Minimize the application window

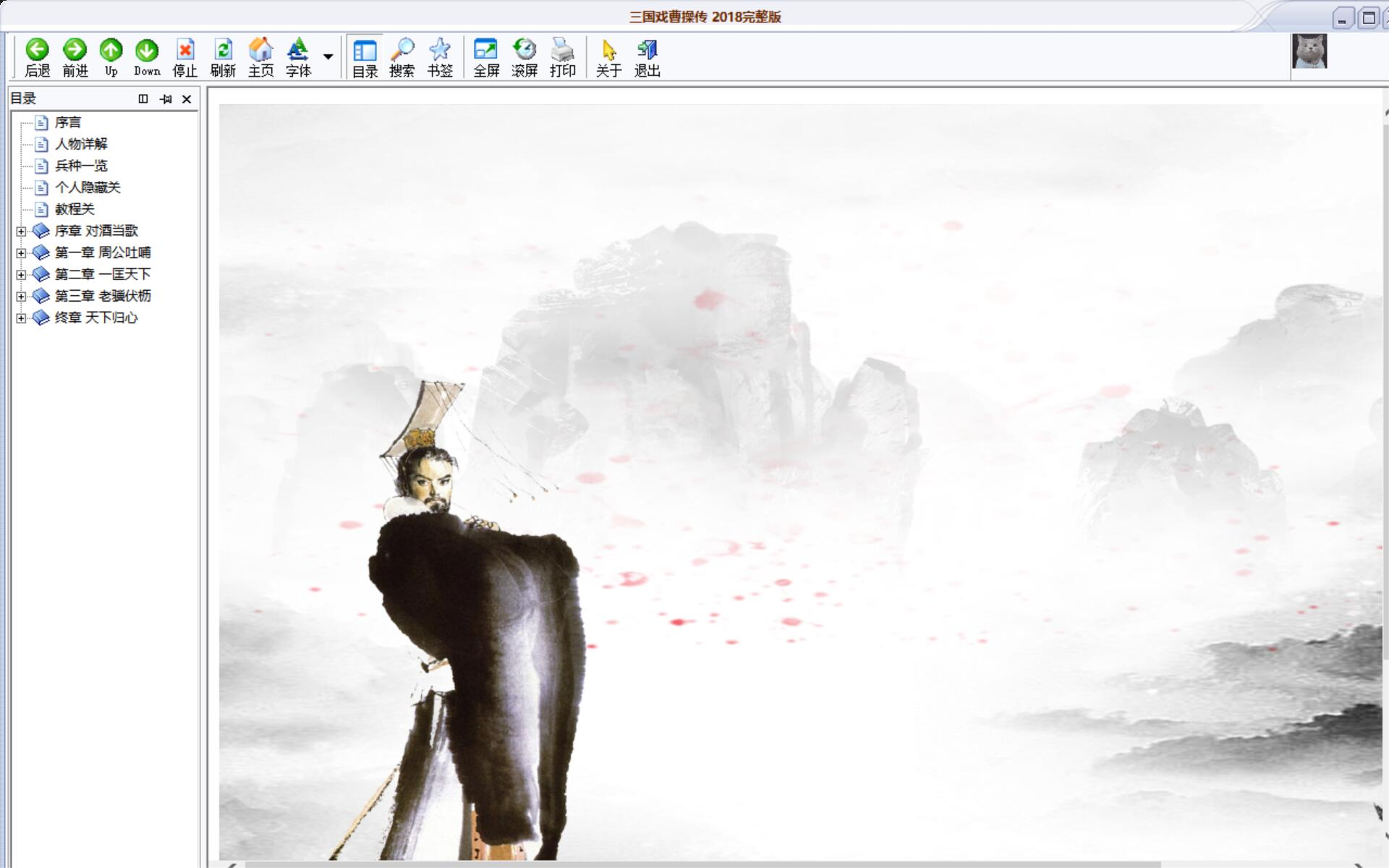[x=1343, y=18]
